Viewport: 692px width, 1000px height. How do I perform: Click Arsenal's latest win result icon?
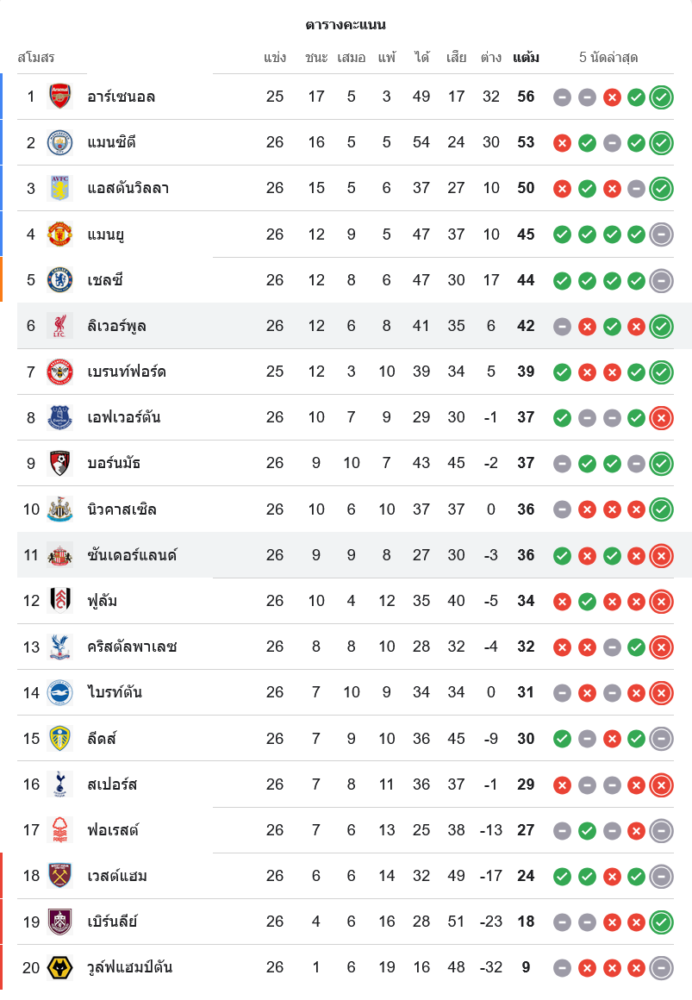(660, 97)
